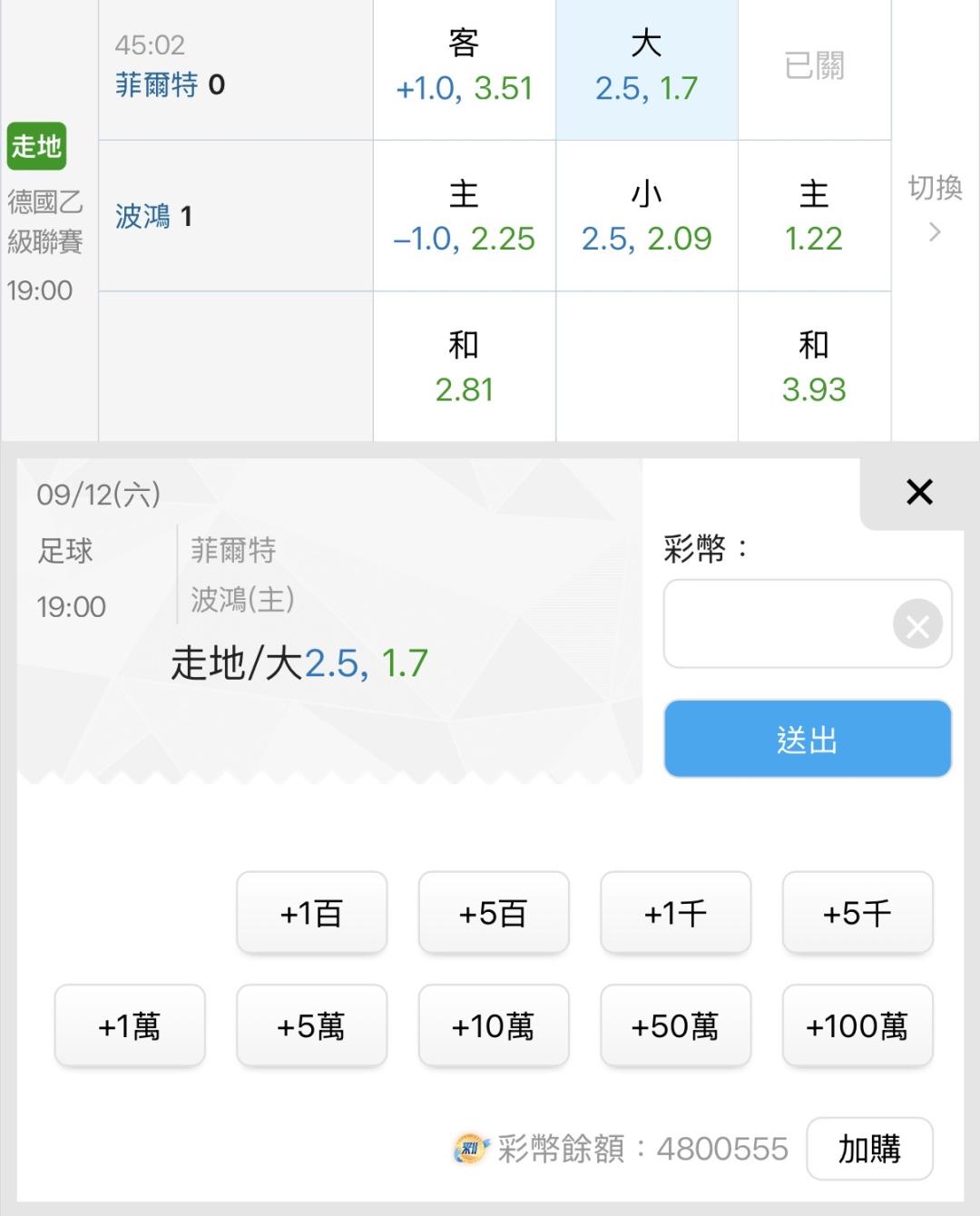The image size is (980, 1216).
Task: Close the bet slip with the X icon
Action: 919,492
